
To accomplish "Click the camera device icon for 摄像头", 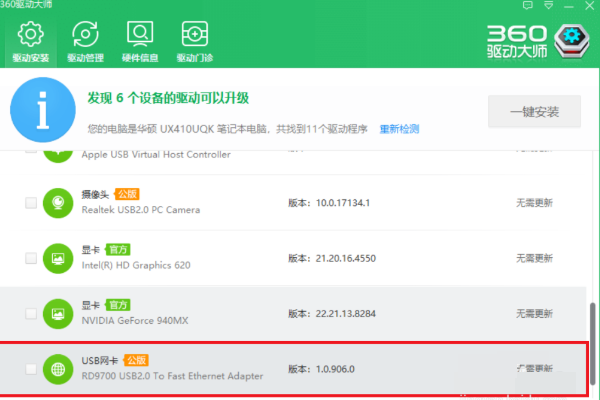I will coord(58,203).
